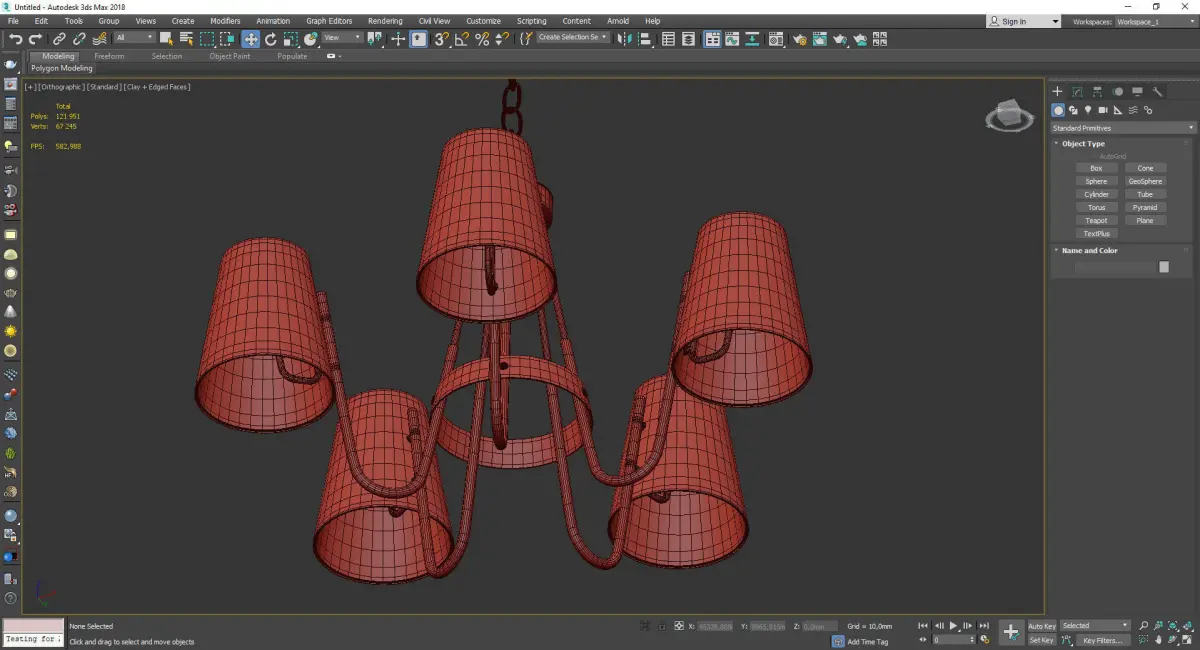Click the Redo arrow icon
This screenshot has width=1200, height=650.
point(35,39)
